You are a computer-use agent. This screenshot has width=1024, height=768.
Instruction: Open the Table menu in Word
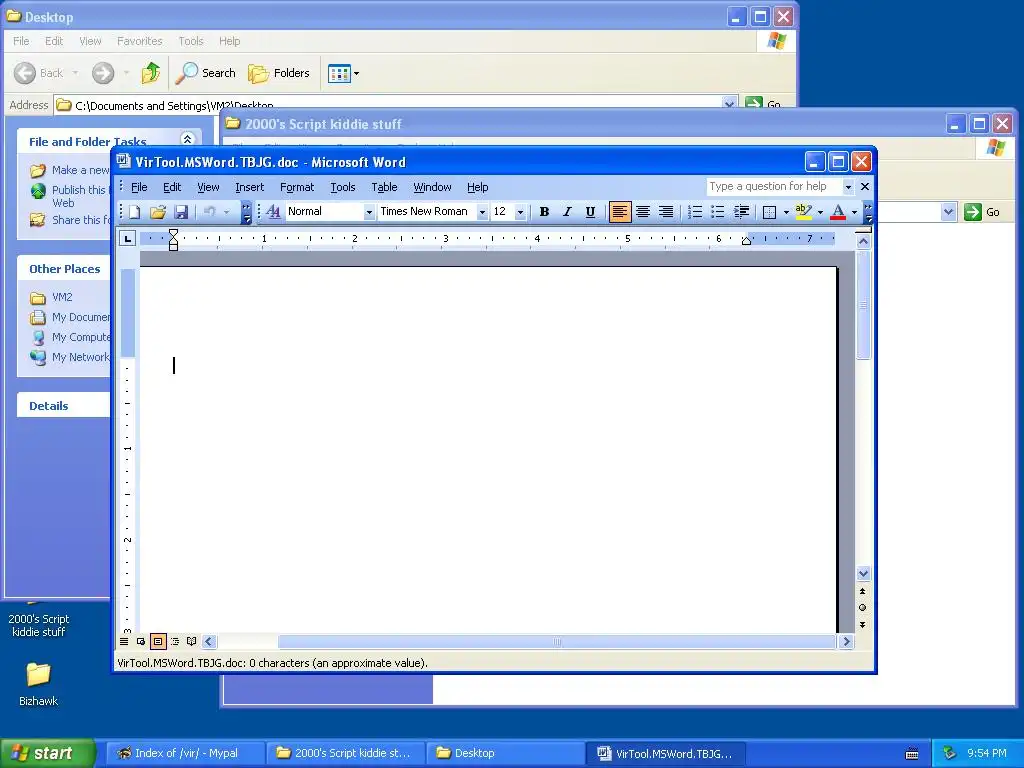pos(384,187)
